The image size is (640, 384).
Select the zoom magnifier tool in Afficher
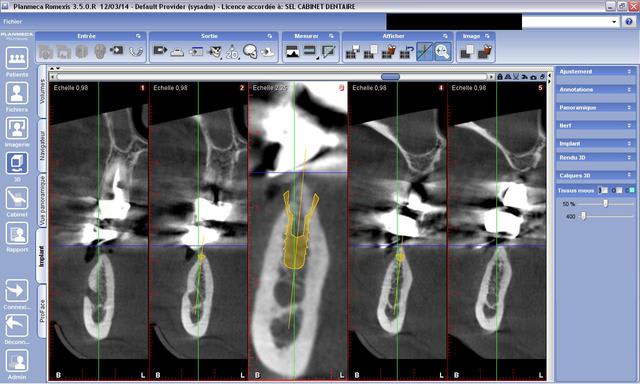(442, 51)
